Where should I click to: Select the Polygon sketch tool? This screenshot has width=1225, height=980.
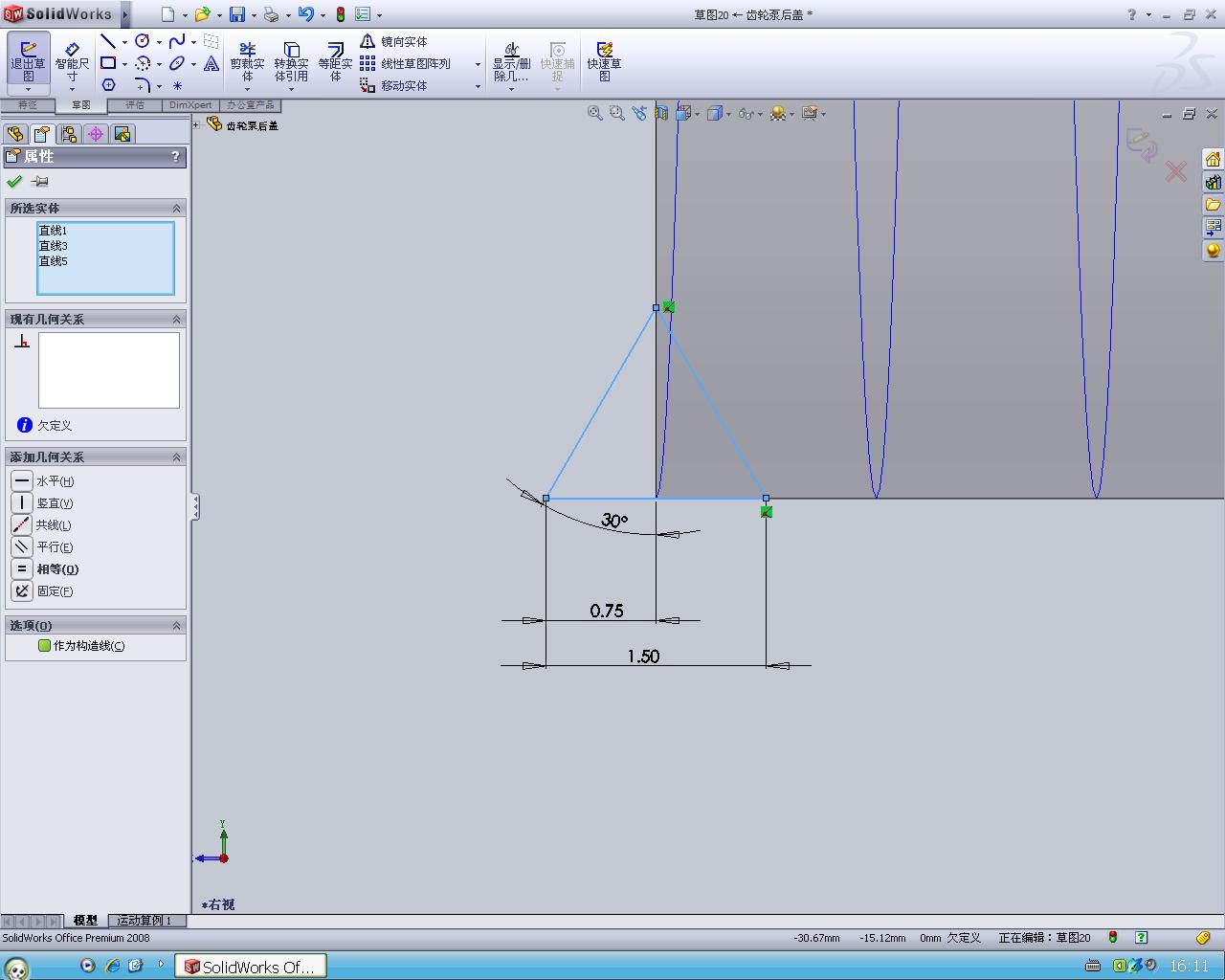108,85
